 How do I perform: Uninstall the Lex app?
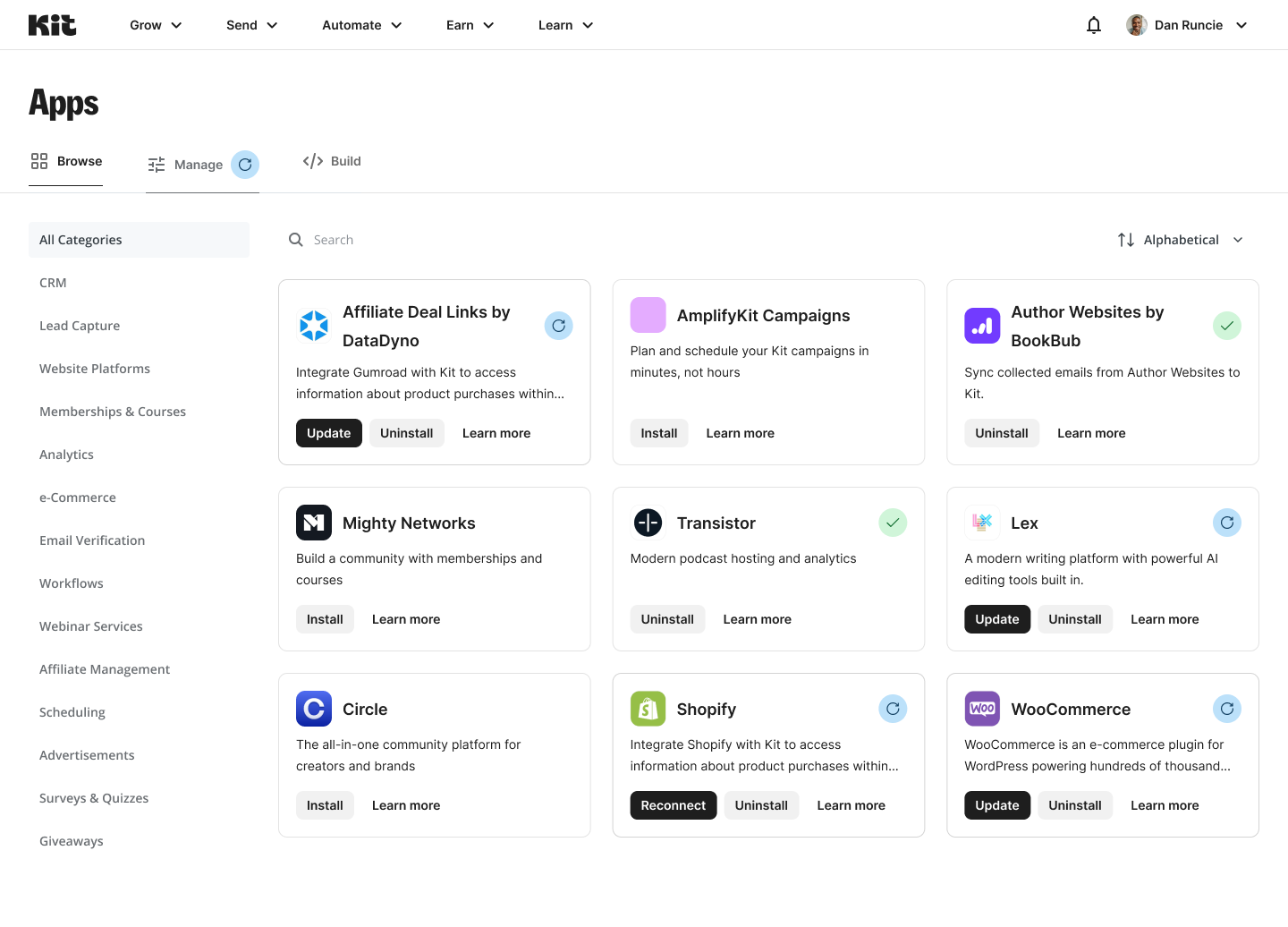(x=1075, y=619)
